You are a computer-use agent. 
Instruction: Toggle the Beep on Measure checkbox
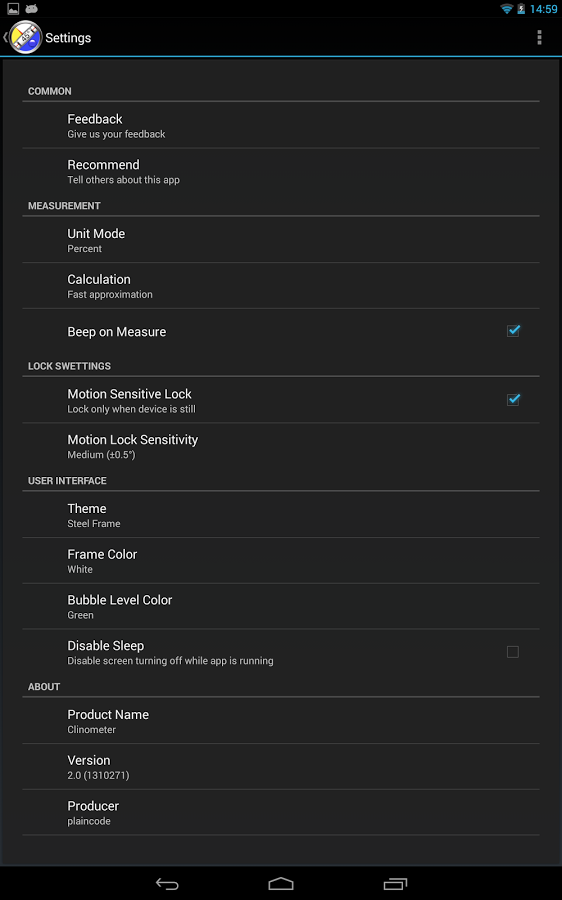click(513, 331)
